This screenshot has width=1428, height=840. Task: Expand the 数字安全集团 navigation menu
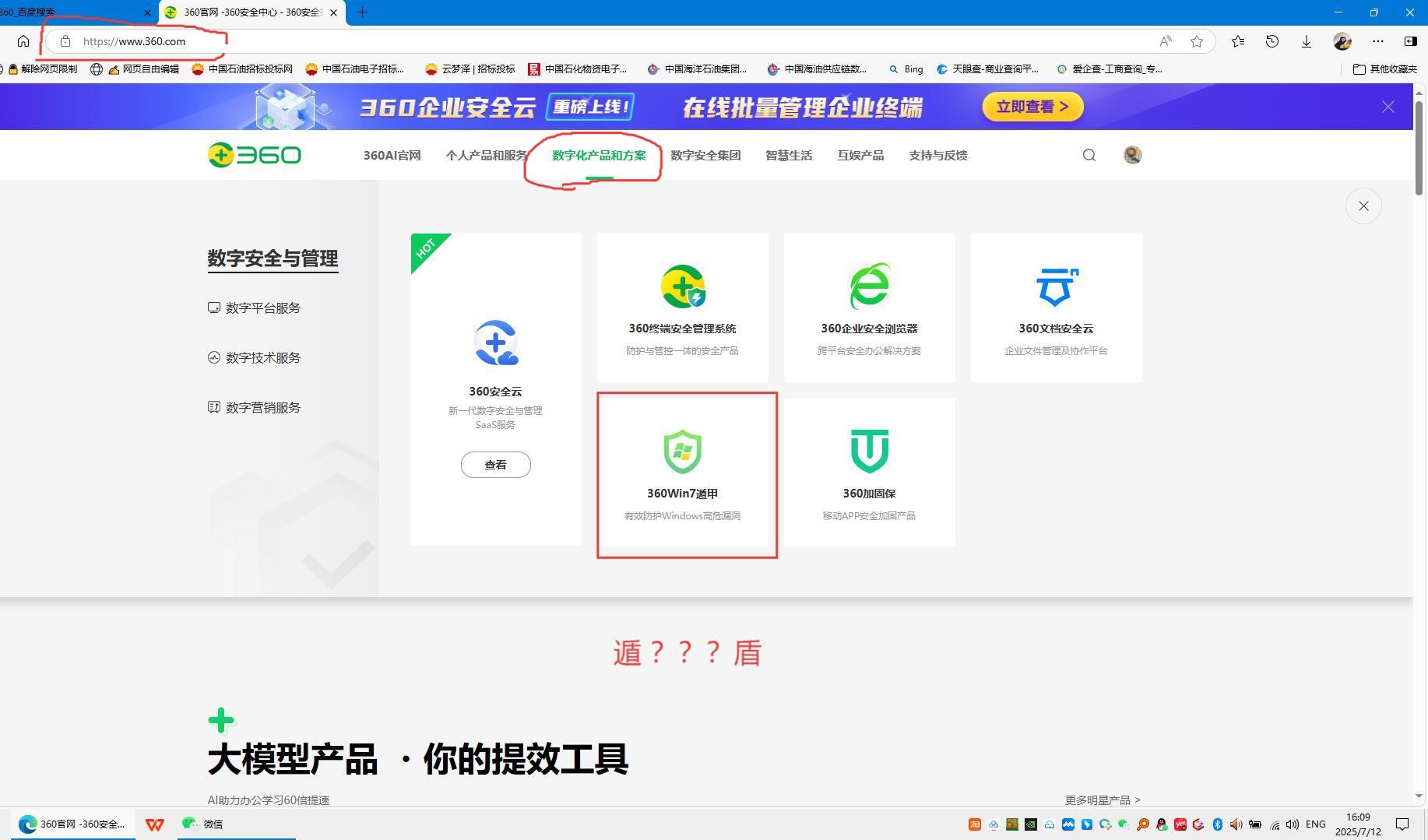click(x=705, y=155)
